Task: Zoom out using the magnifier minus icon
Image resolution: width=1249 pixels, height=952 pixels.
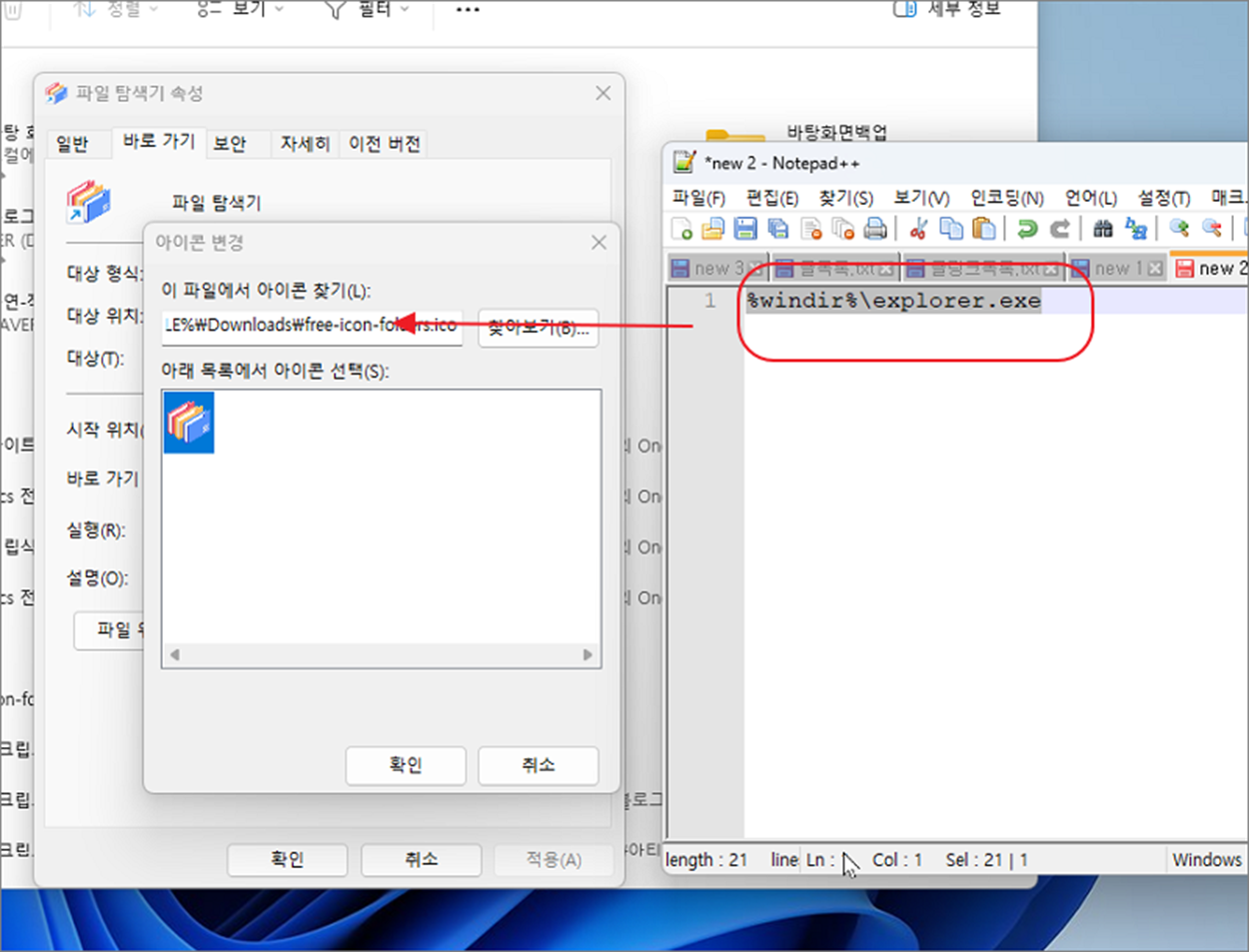Action: pyautogui.click(x=1212, y=229)
